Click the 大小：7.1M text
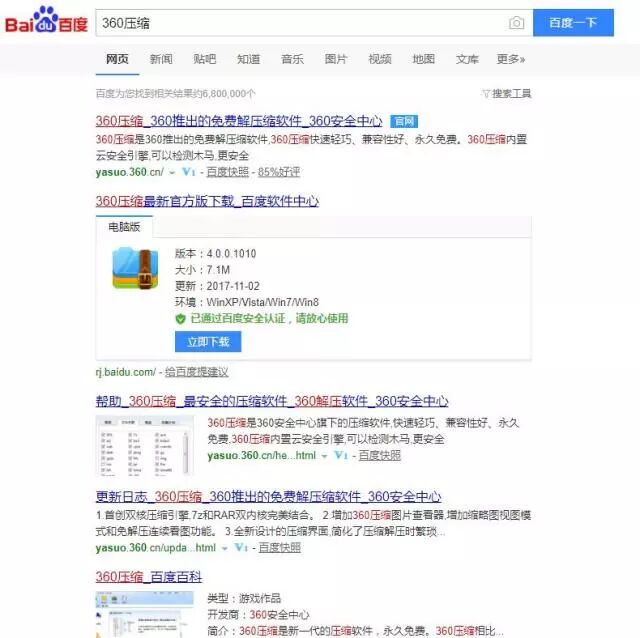 (202, 270)
